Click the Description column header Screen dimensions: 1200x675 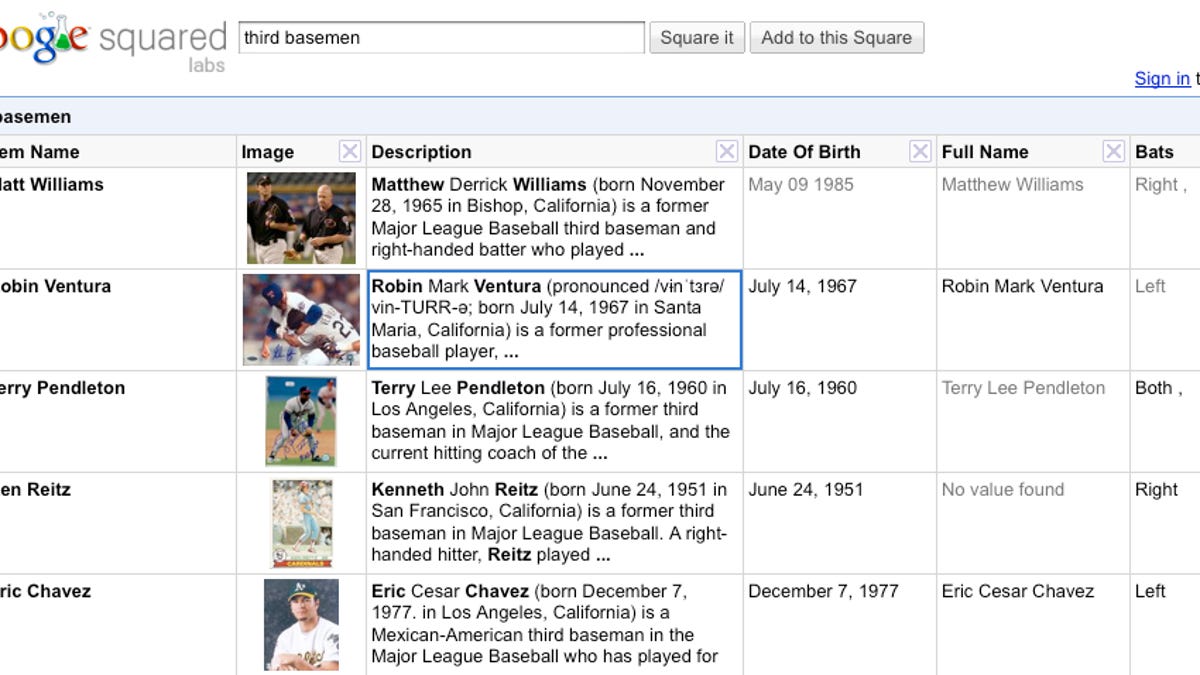click(x=421, y=152)
